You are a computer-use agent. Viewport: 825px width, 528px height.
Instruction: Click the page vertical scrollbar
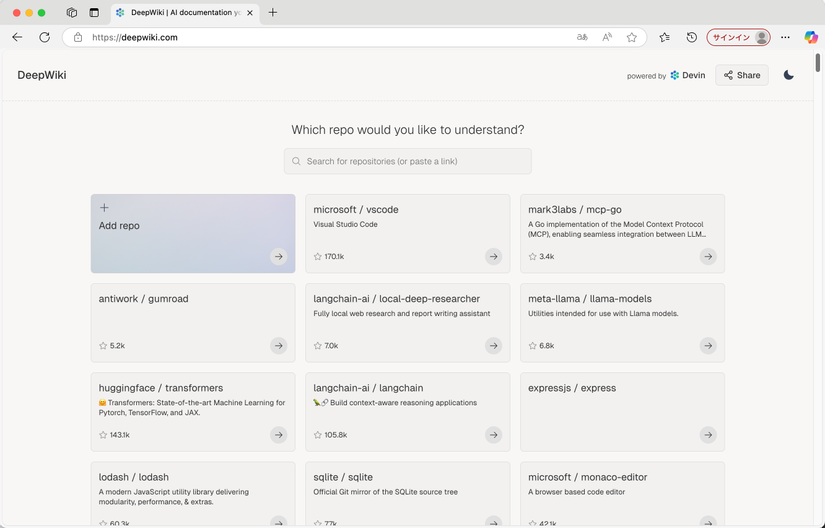coord(818,63)
